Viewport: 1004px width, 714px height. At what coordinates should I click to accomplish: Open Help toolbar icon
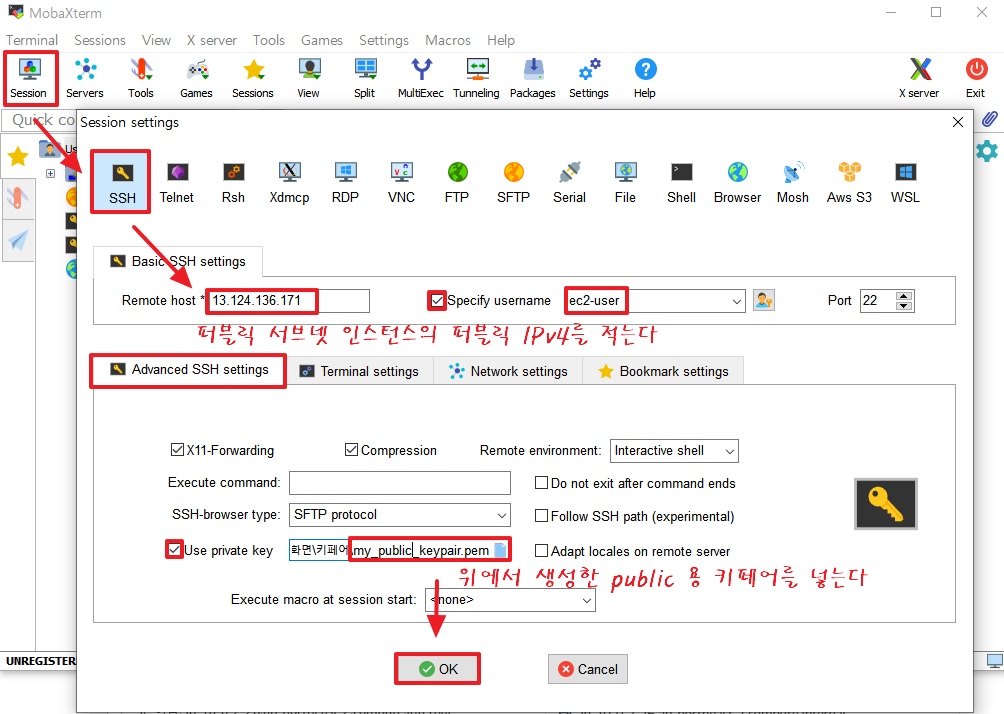point(645,79)
